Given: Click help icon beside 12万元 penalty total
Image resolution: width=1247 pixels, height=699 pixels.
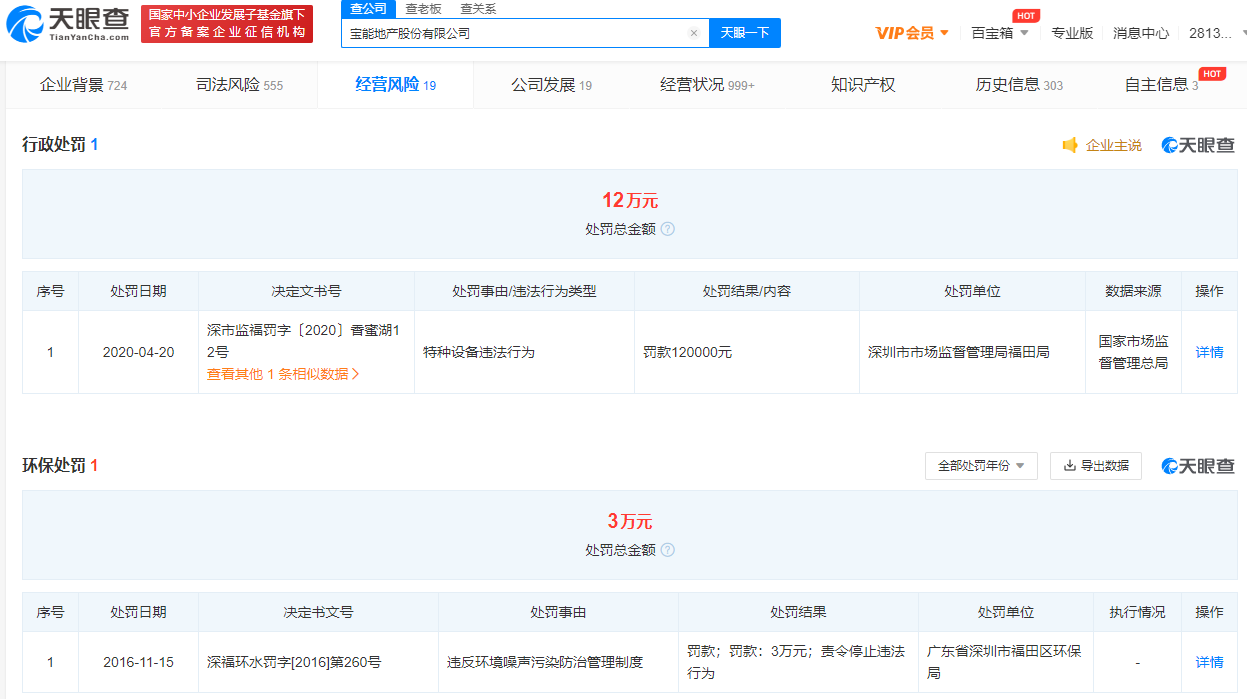Looking at the screenshot, I should pyautogui.click(x=668, y=229).
